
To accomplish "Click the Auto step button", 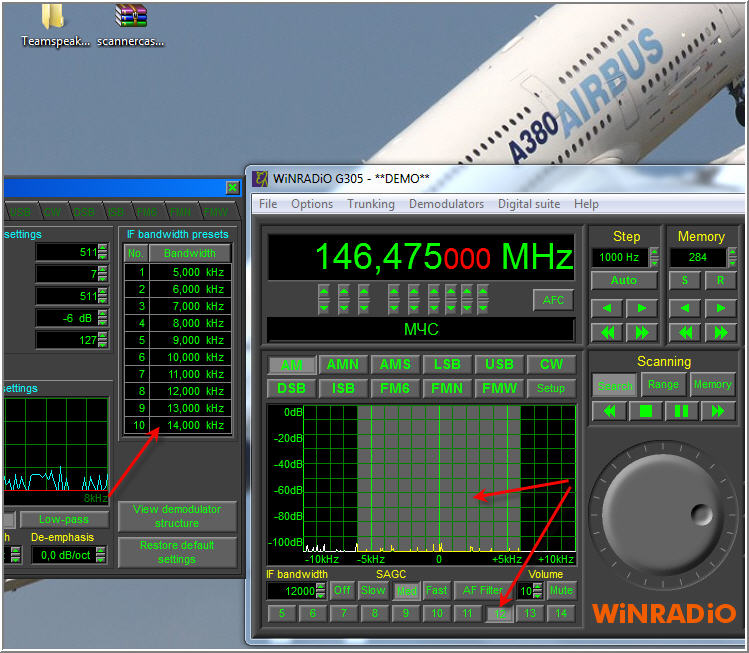I will [624, 280].
